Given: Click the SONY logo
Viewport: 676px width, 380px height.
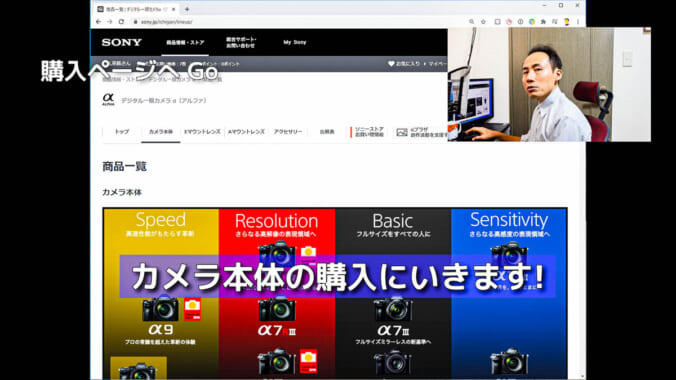Looking at the screenshot, I should pos(122,42).
